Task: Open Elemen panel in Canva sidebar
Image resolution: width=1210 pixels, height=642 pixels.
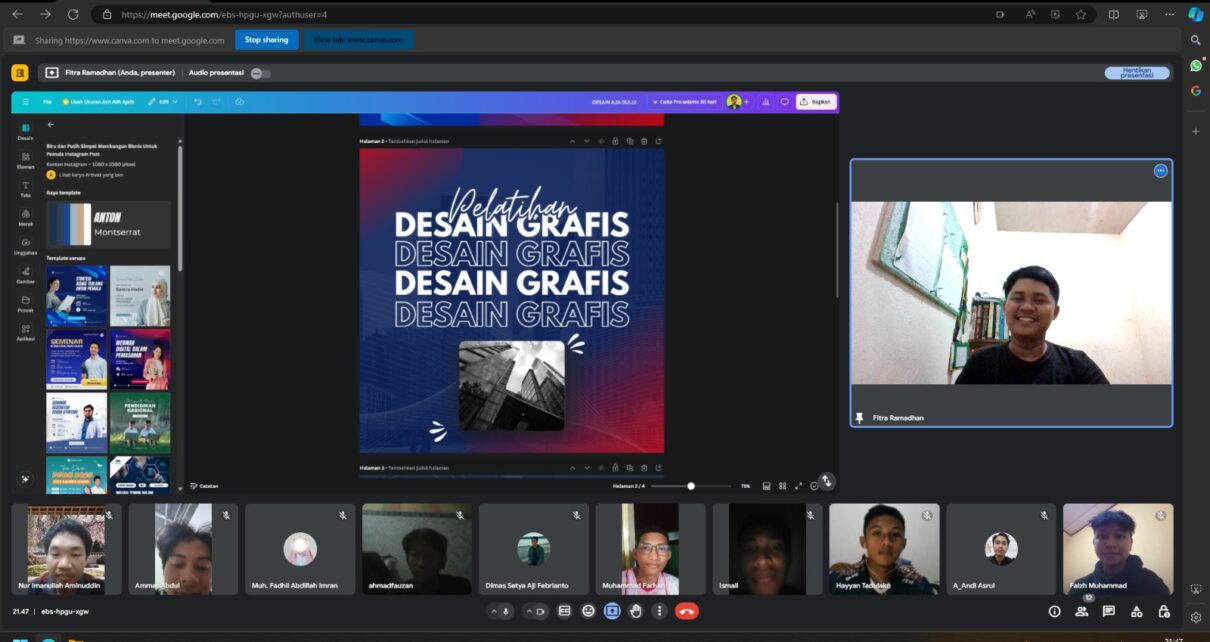Action: 25,160
